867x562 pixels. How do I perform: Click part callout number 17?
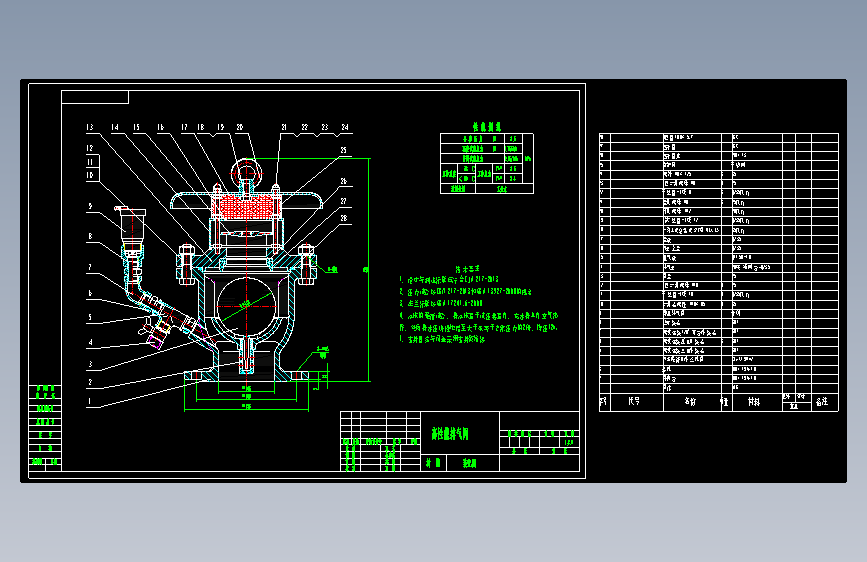click(x=184, y=127)
